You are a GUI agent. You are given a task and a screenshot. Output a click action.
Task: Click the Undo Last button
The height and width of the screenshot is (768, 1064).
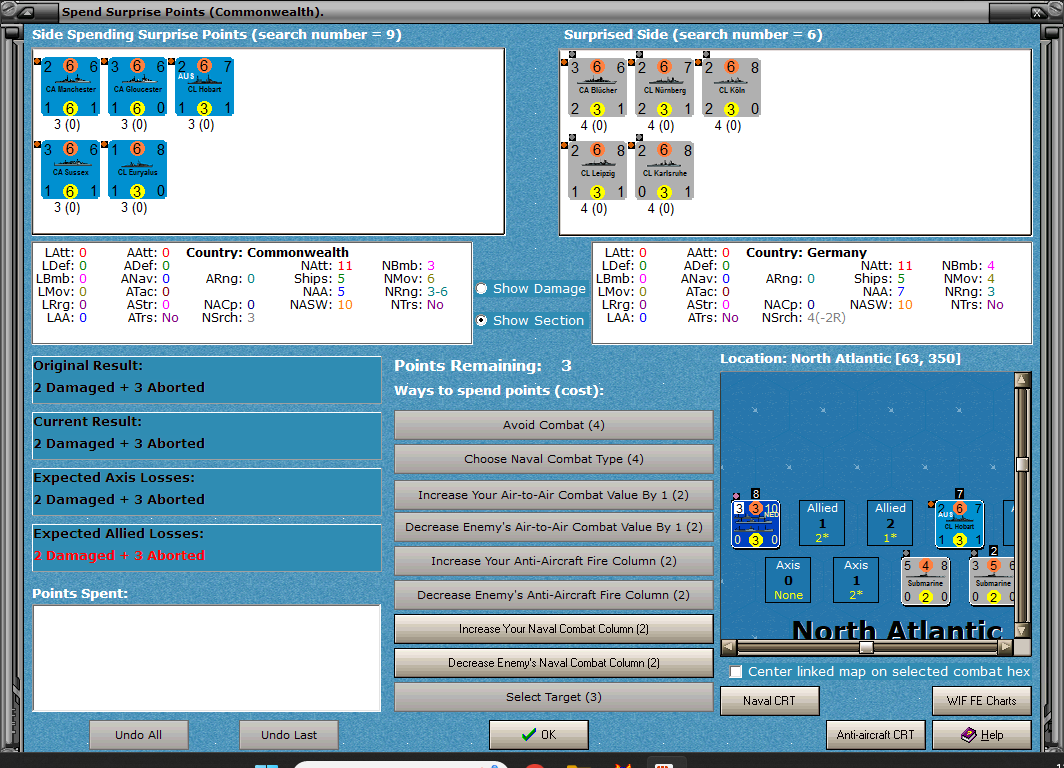[289, 735]
